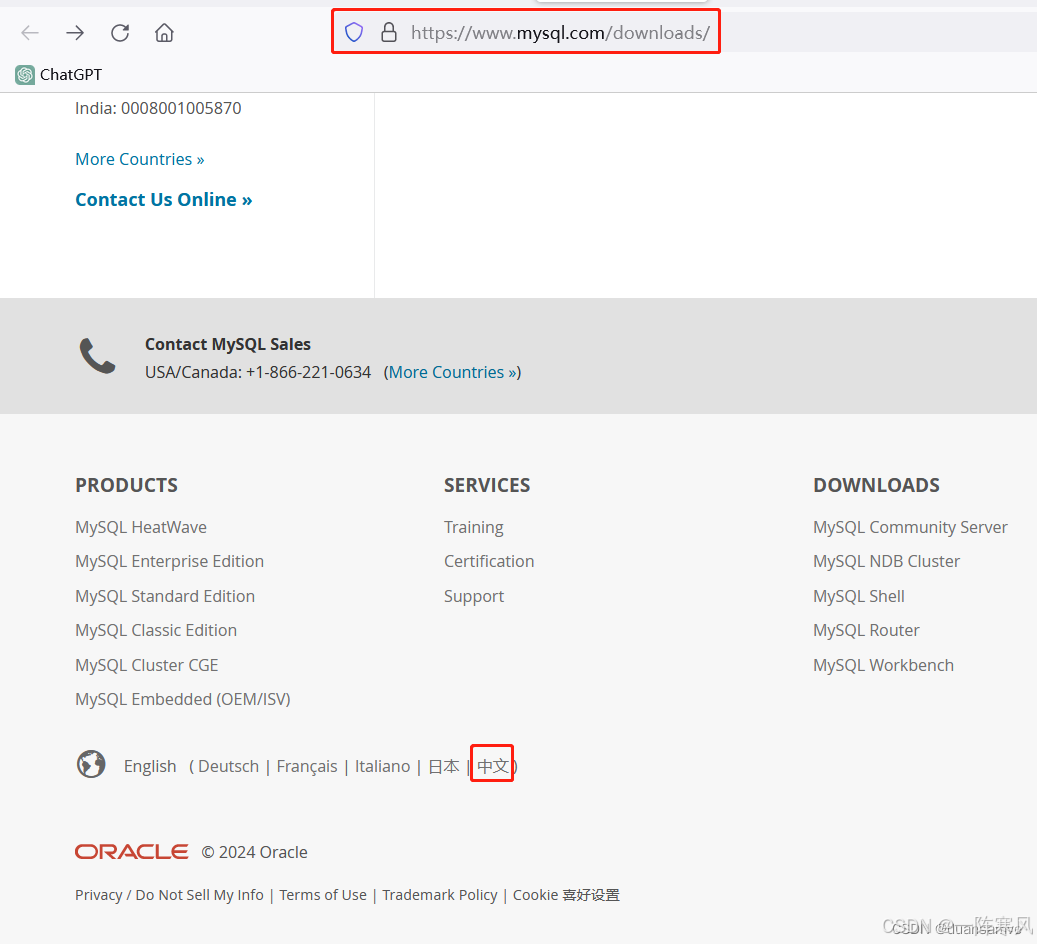
Task: Open the Support services link
Action: click(474, 596)
